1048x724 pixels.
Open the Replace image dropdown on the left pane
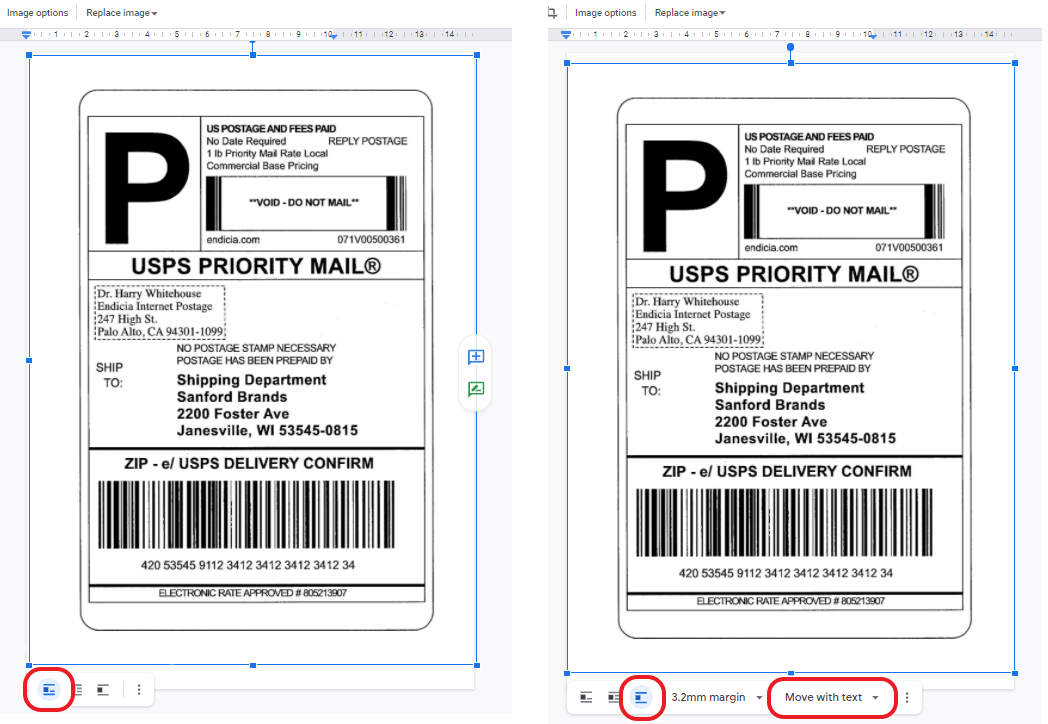pos(120,12)
